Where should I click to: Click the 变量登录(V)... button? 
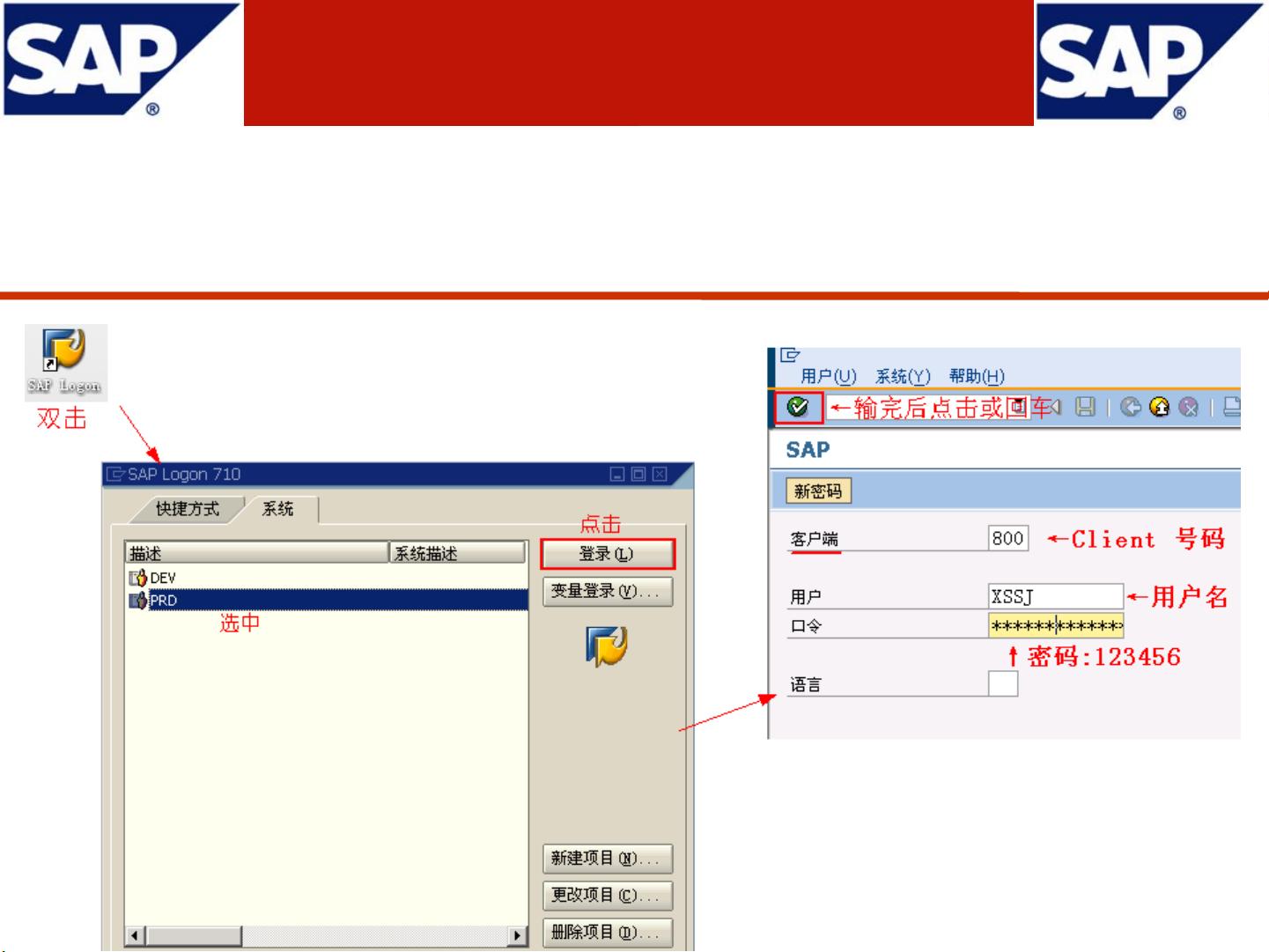[607, 591]
